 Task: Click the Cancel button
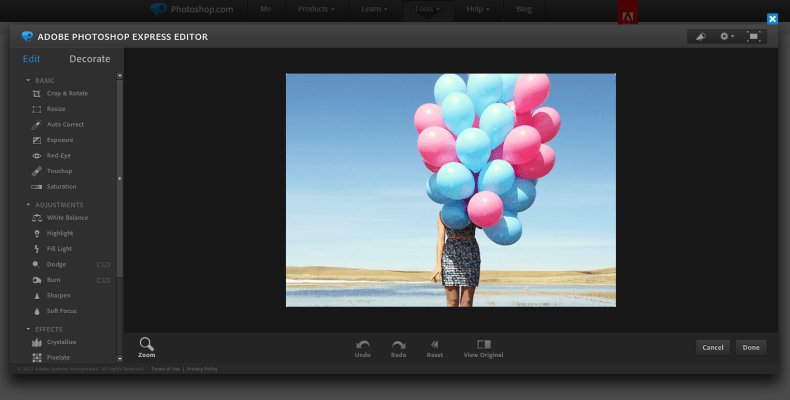(713, 348)
